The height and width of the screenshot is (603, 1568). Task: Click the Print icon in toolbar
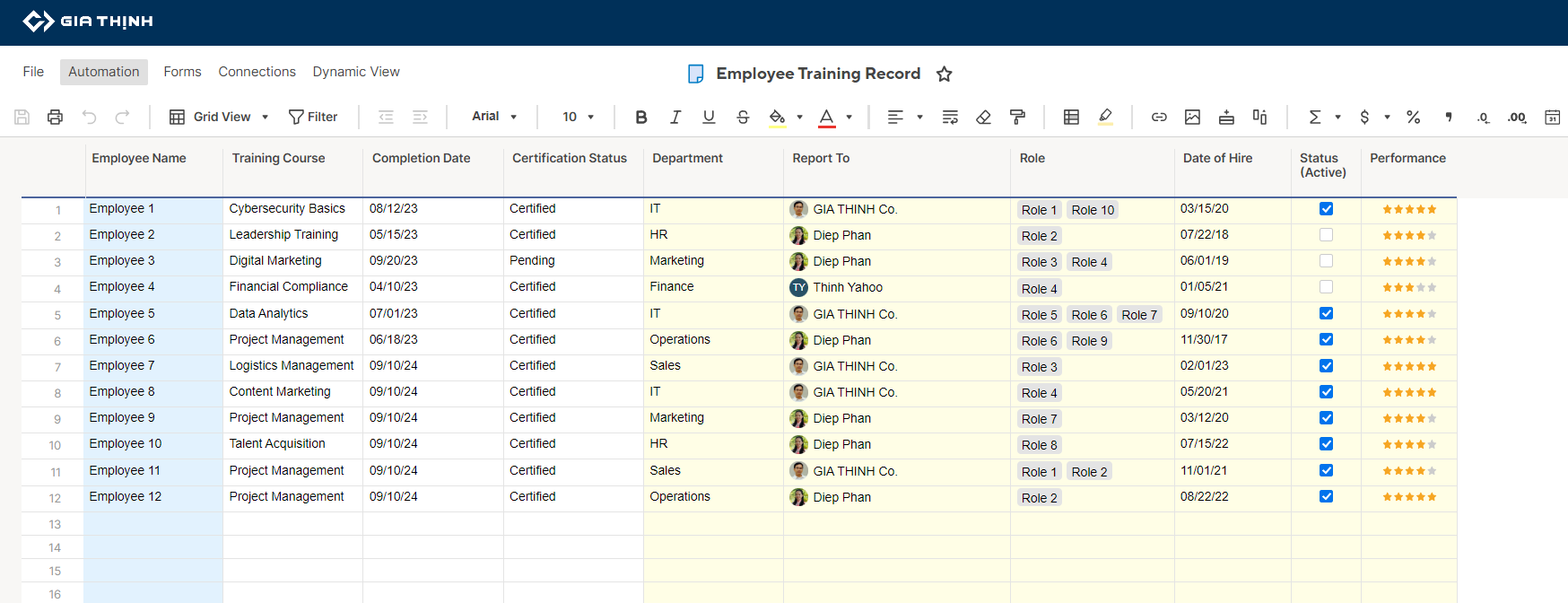pyautogui.click(x=55, y=117)
